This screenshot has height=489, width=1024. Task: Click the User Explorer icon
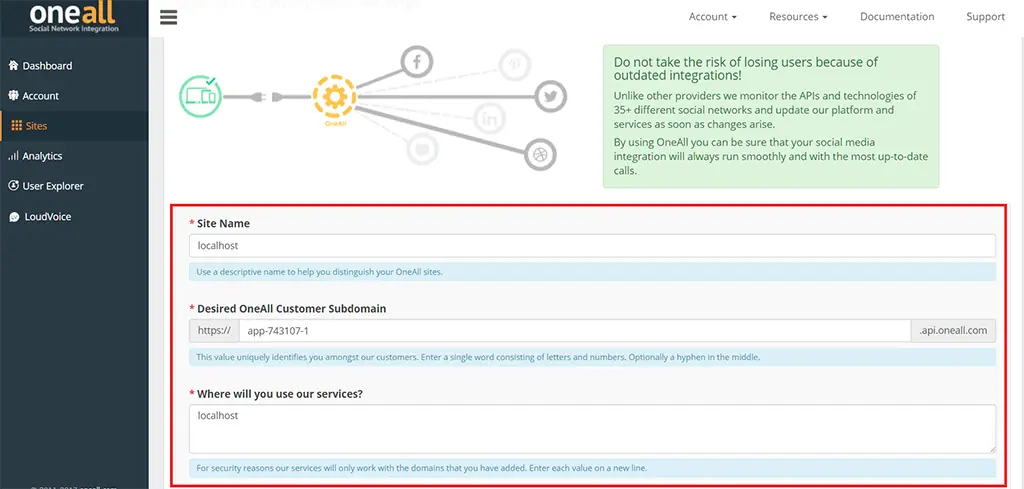tap(13, 185)
